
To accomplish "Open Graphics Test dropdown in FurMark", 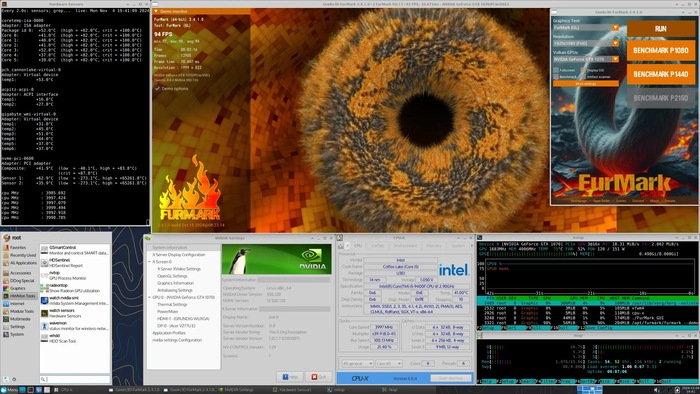I will pyautogui.click(x=586, y=28).
